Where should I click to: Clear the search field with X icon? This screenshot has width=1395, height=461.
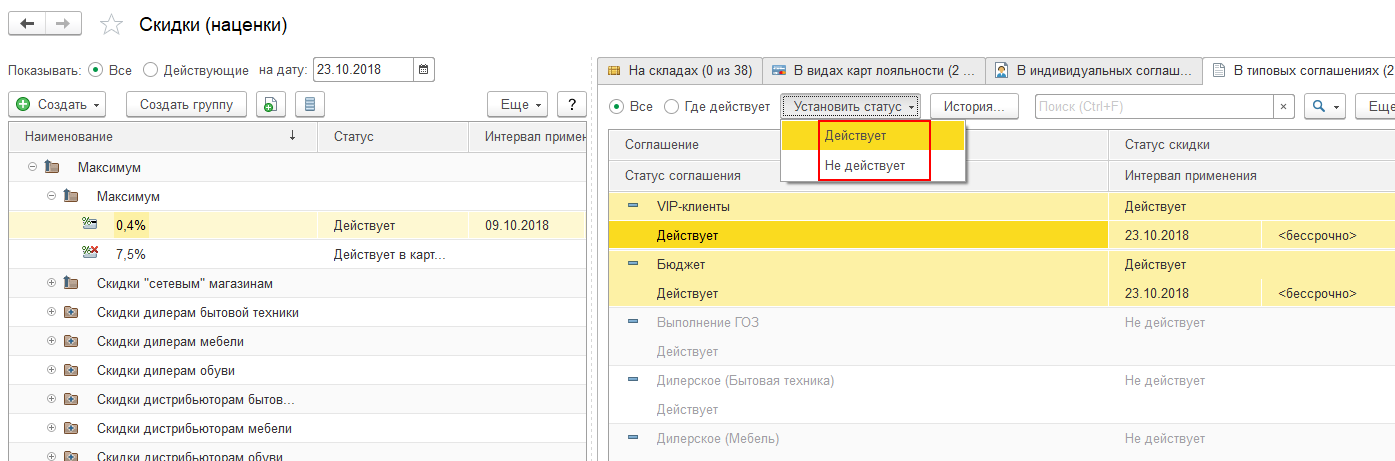[x=1283, y=106]
